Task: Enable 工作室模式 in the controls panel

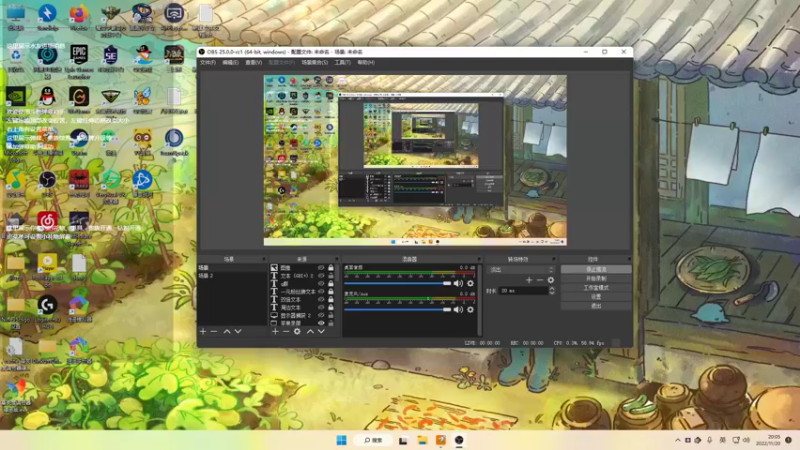Action: tap(596, 288)
